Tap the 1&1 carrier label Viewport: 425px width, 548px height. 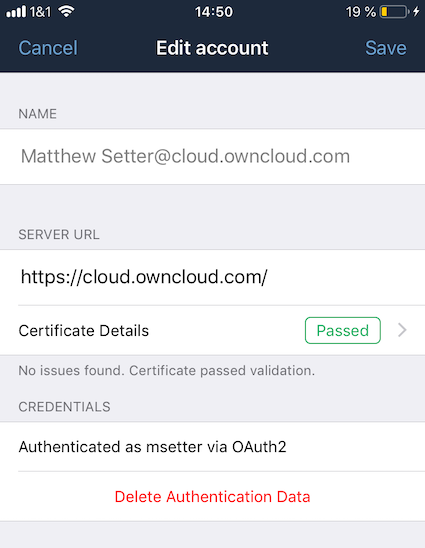40,12
